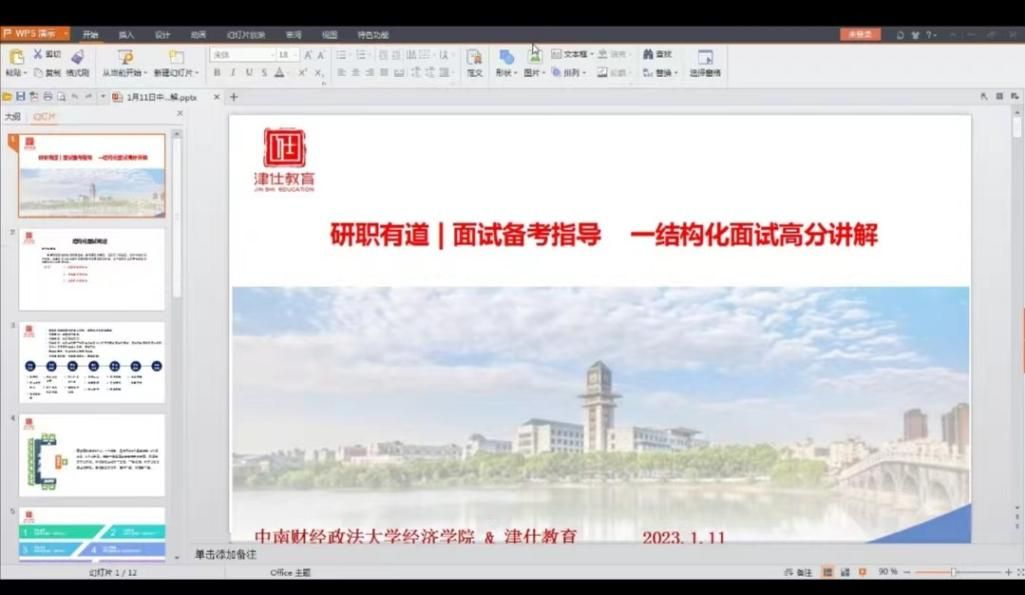1025x595 pixels.
Task: Start slideshow from current slide icon
Action: (x=125, y=57)
